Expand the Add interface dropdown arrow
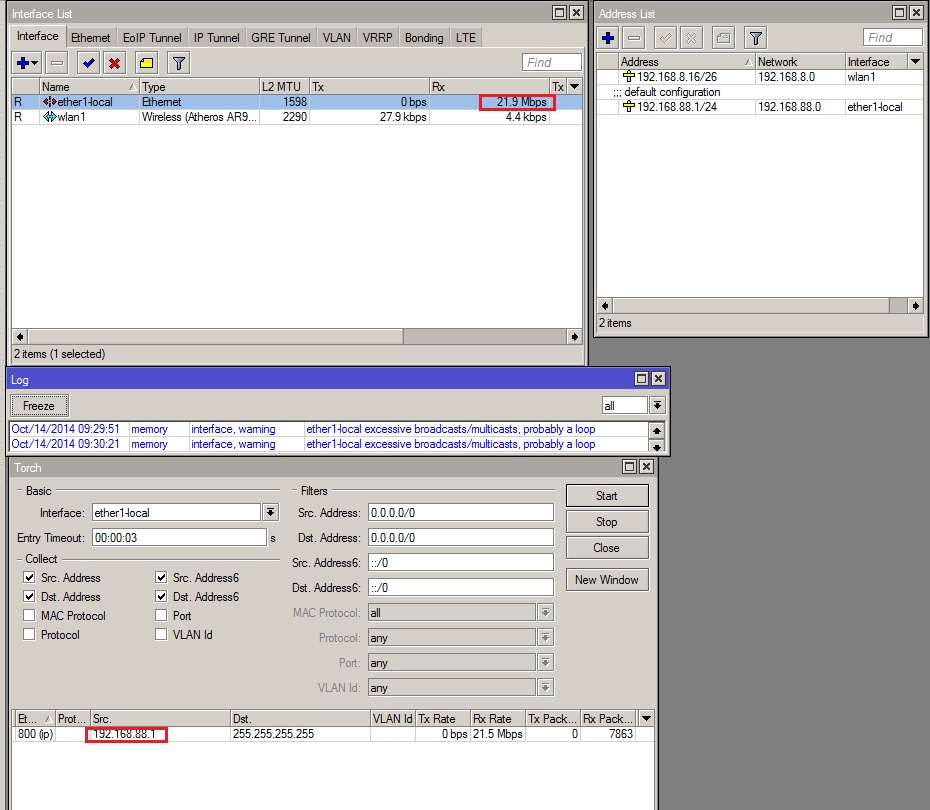The width and height of the screenshot is (930, 810). (34, 63)
